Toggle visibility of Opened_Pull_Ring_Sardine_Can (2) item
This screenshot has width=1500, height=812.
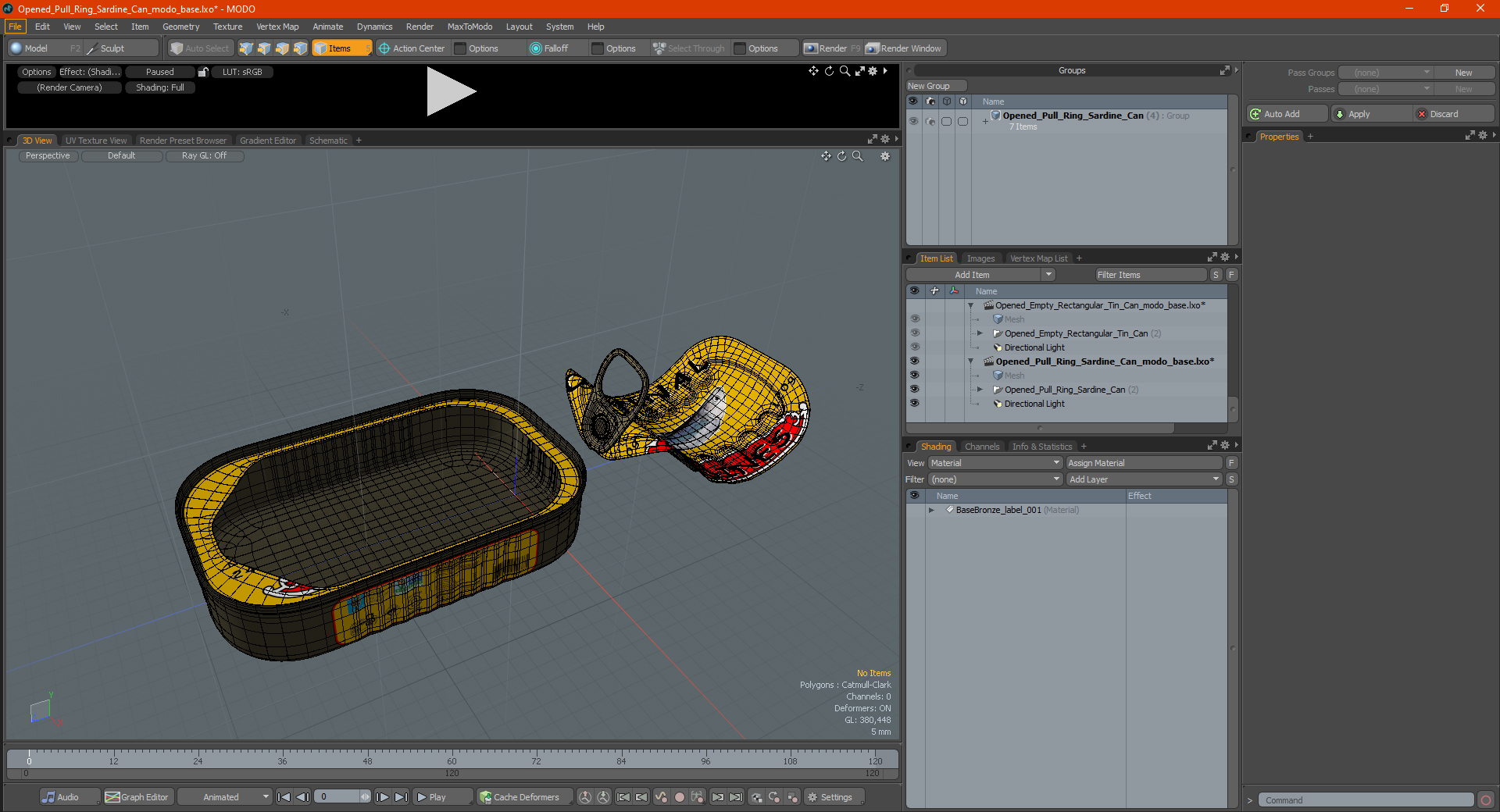pyautogui.click(x=915, y=390)
